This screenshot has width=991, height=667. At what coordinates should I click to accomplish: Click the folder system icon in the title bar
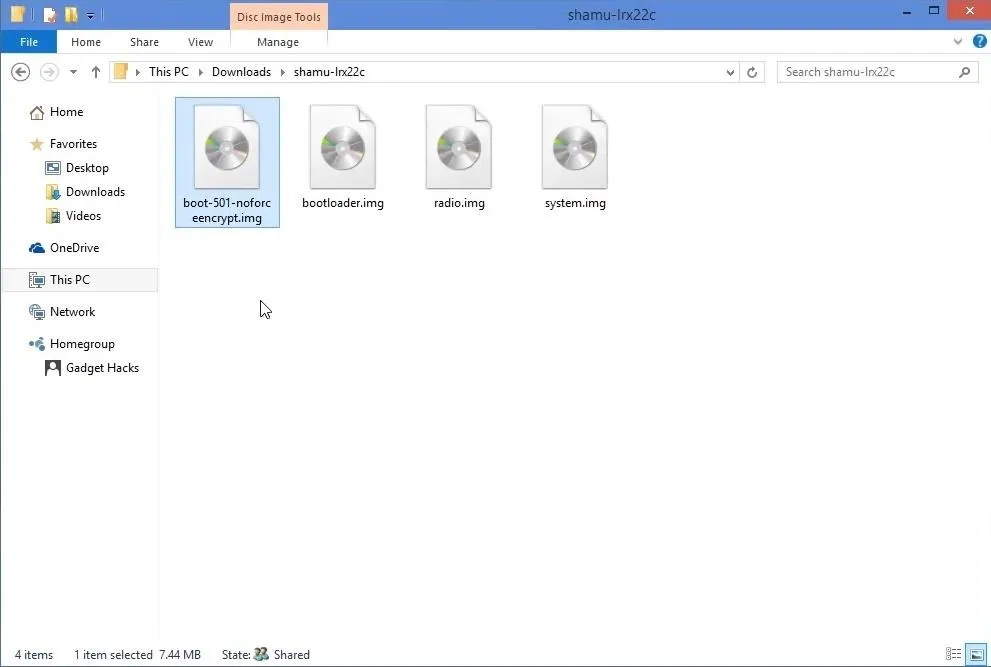click(x=17, y=14)
